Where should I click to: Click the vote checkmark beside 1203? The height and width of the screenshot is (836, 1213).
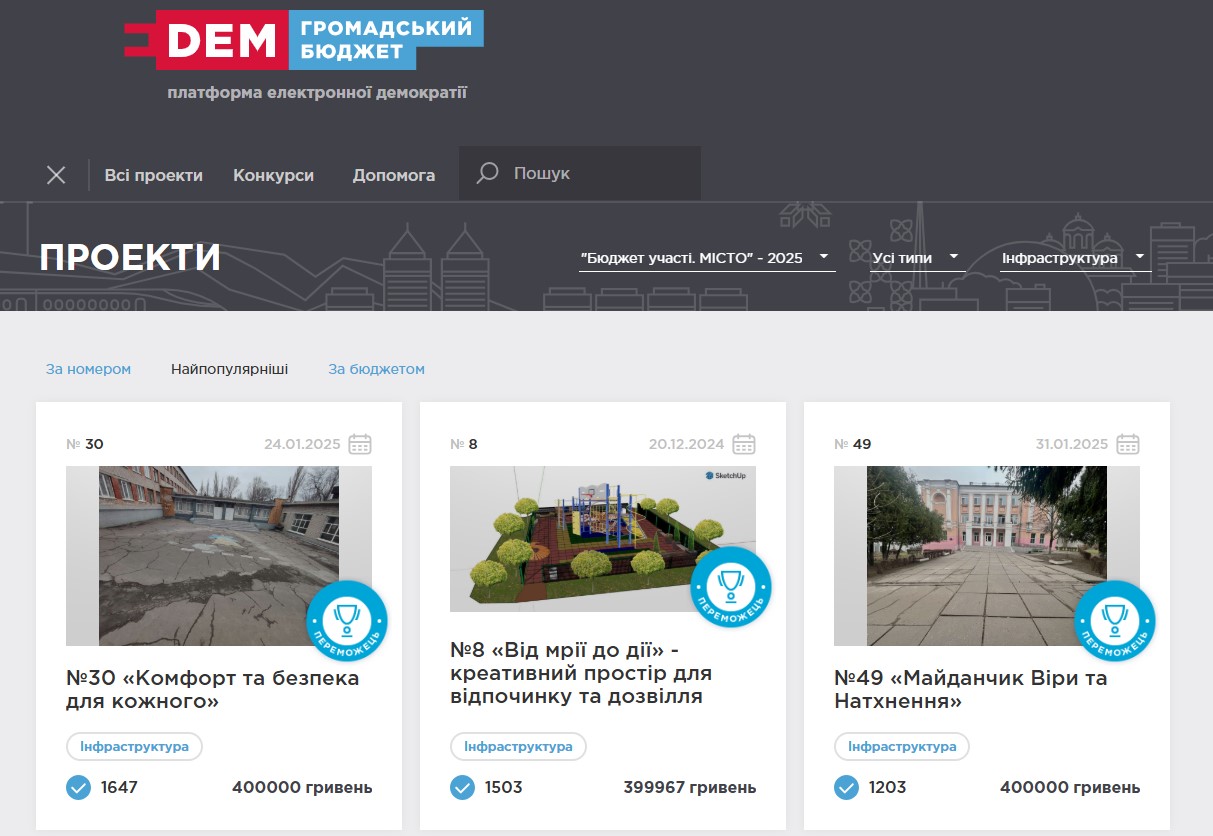coord(846,788)
